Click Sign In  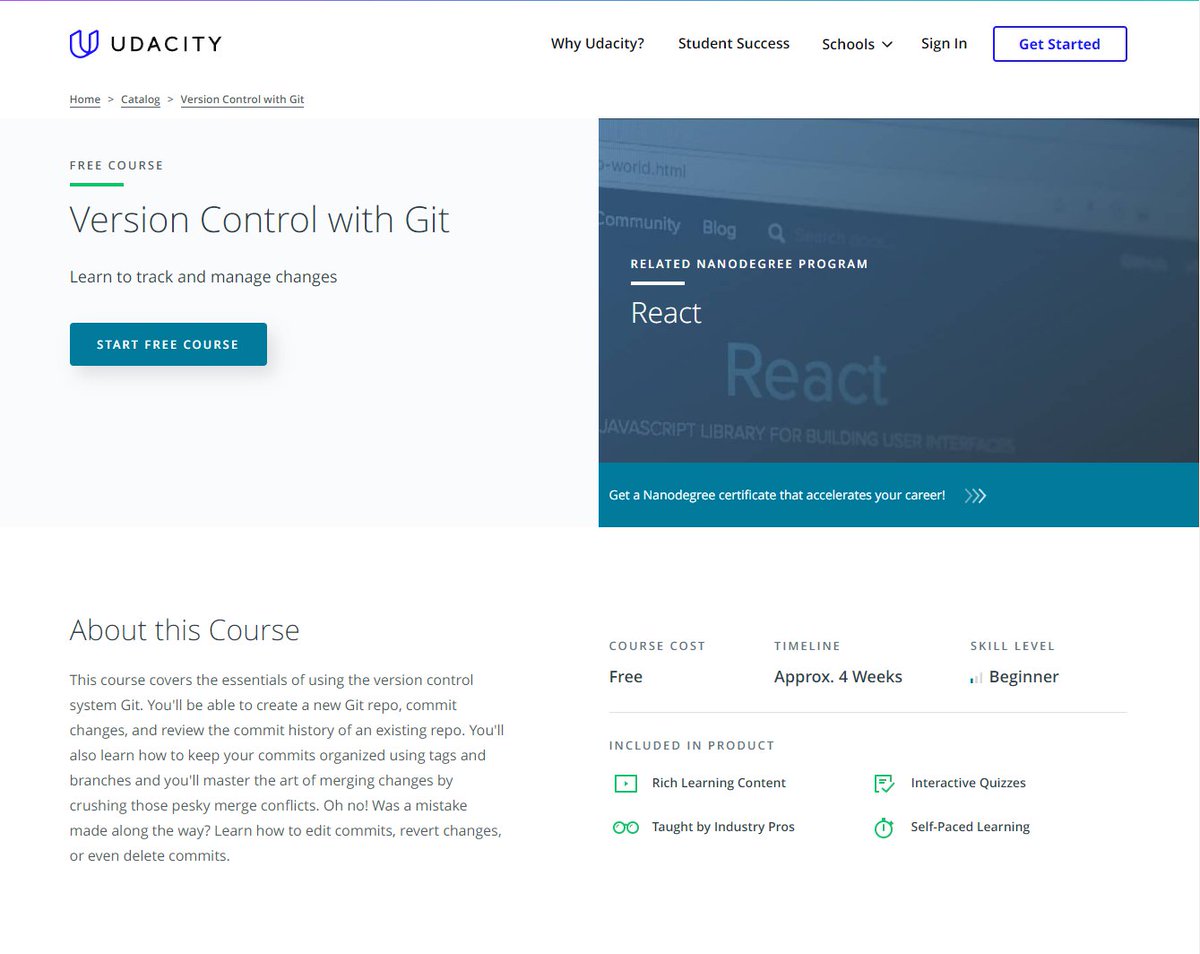point(944,44)
